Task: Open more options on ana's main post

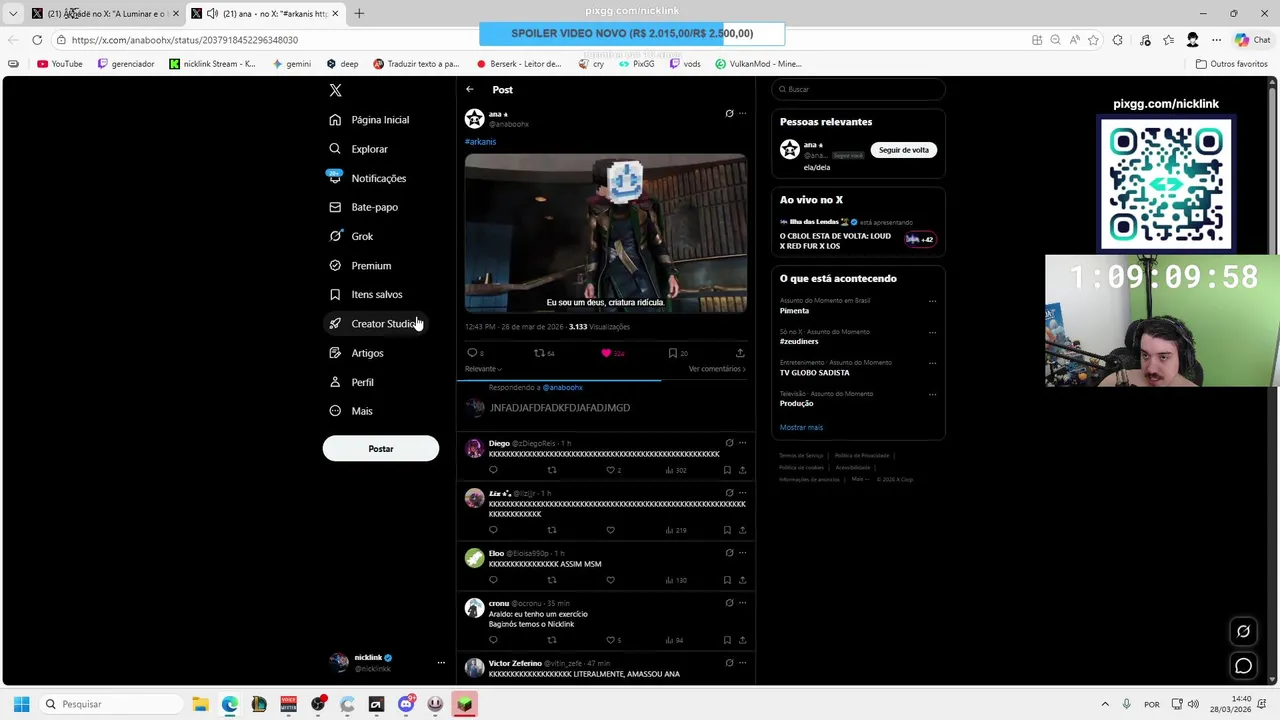Action: pos(742,114)
